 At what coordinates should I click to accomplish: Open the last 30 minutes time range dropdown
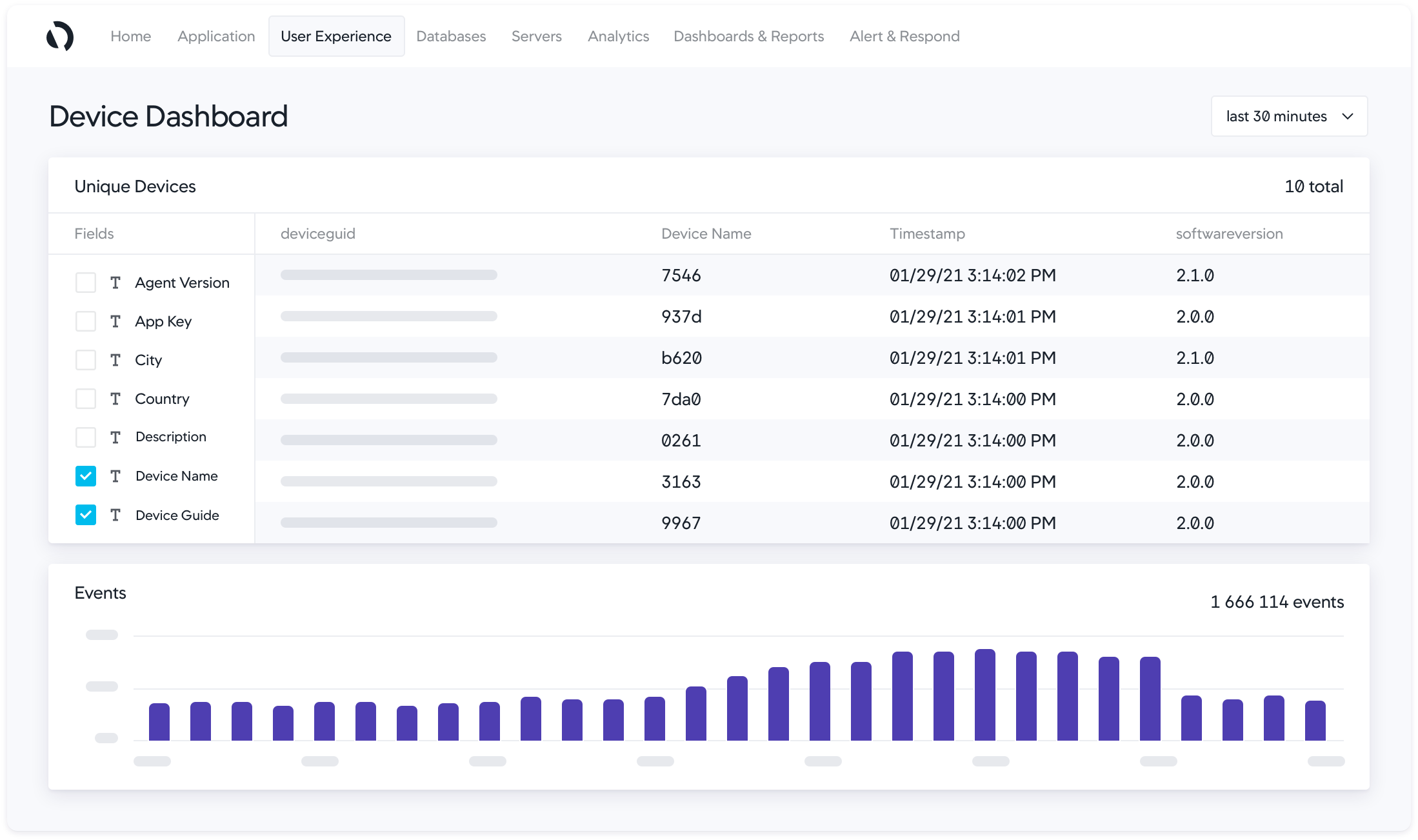click(1289, 116)
